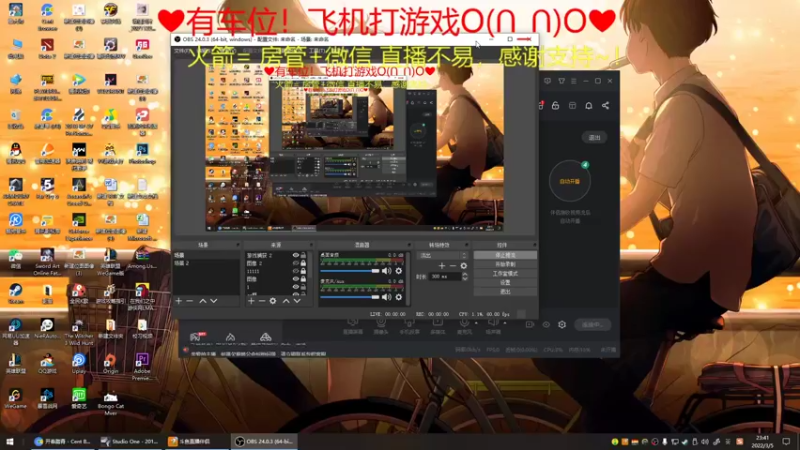Click the share icon in streaming companion window
Viewport: 800px width, 450px height.
tap(606, 106)
